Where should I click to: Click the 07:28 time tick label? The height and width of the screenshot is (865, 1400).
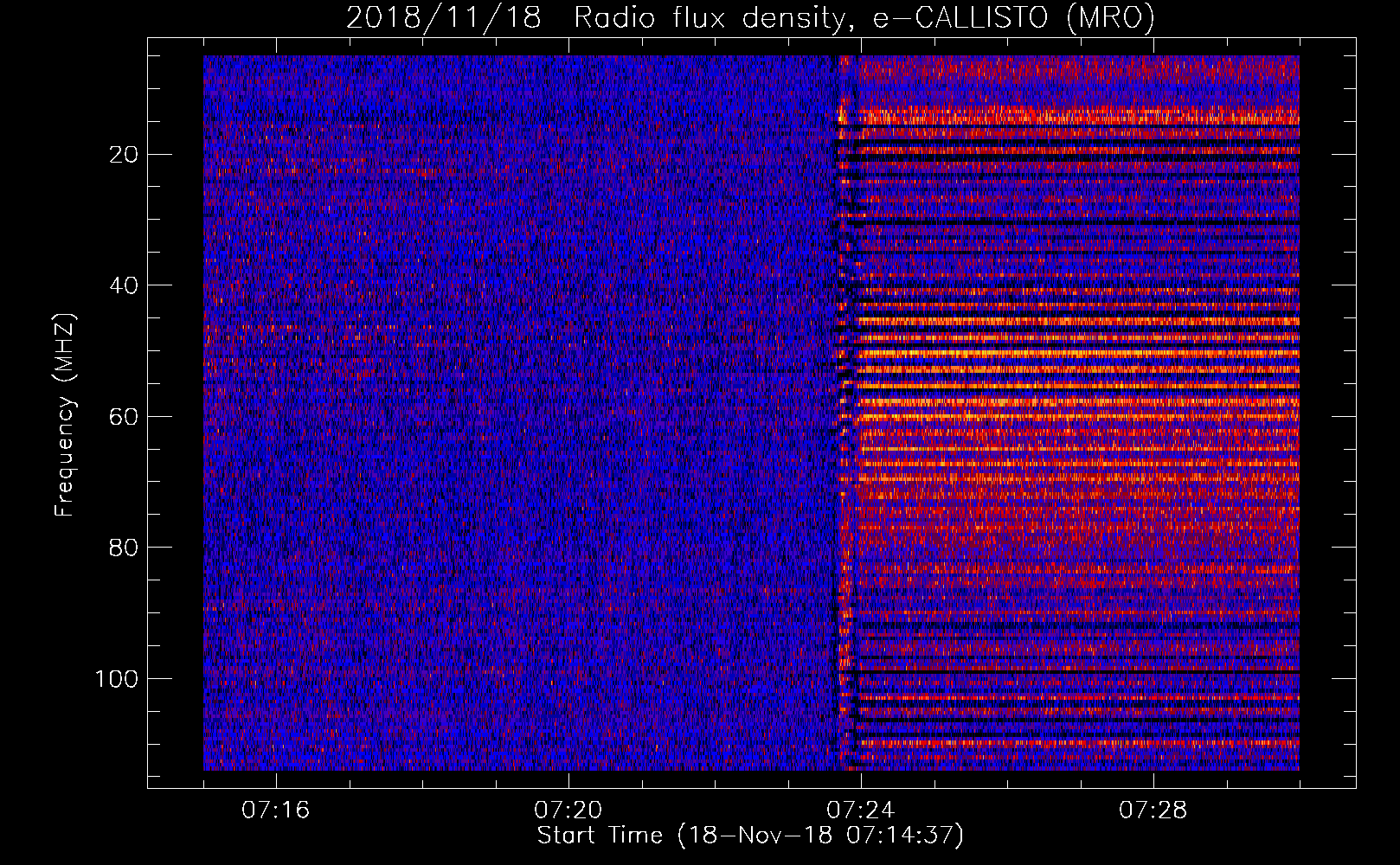point(1153,811)
